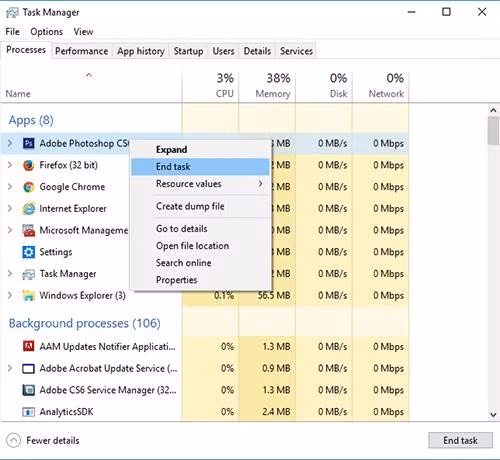Screen dimensions: 500x460
Task: Switch to the Startup tab
Action: click(x=188, y=51)
